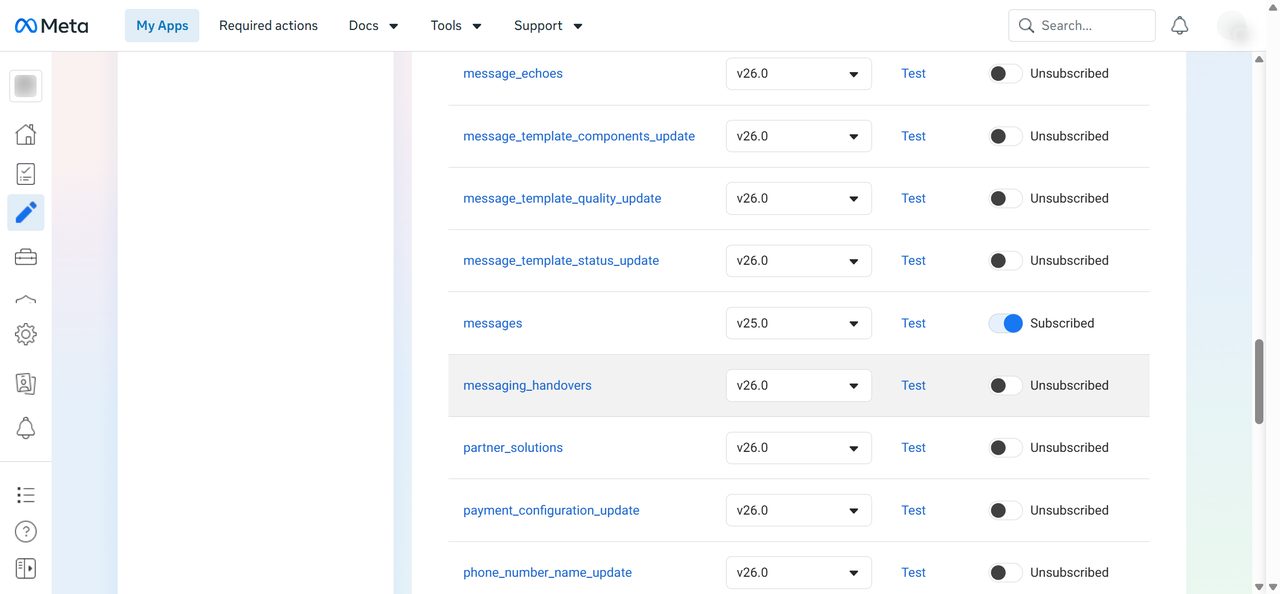The image size is (1280, 594).
Task: Go to the Dashboard home icon in the sidebar
Action: coord(26,134)
